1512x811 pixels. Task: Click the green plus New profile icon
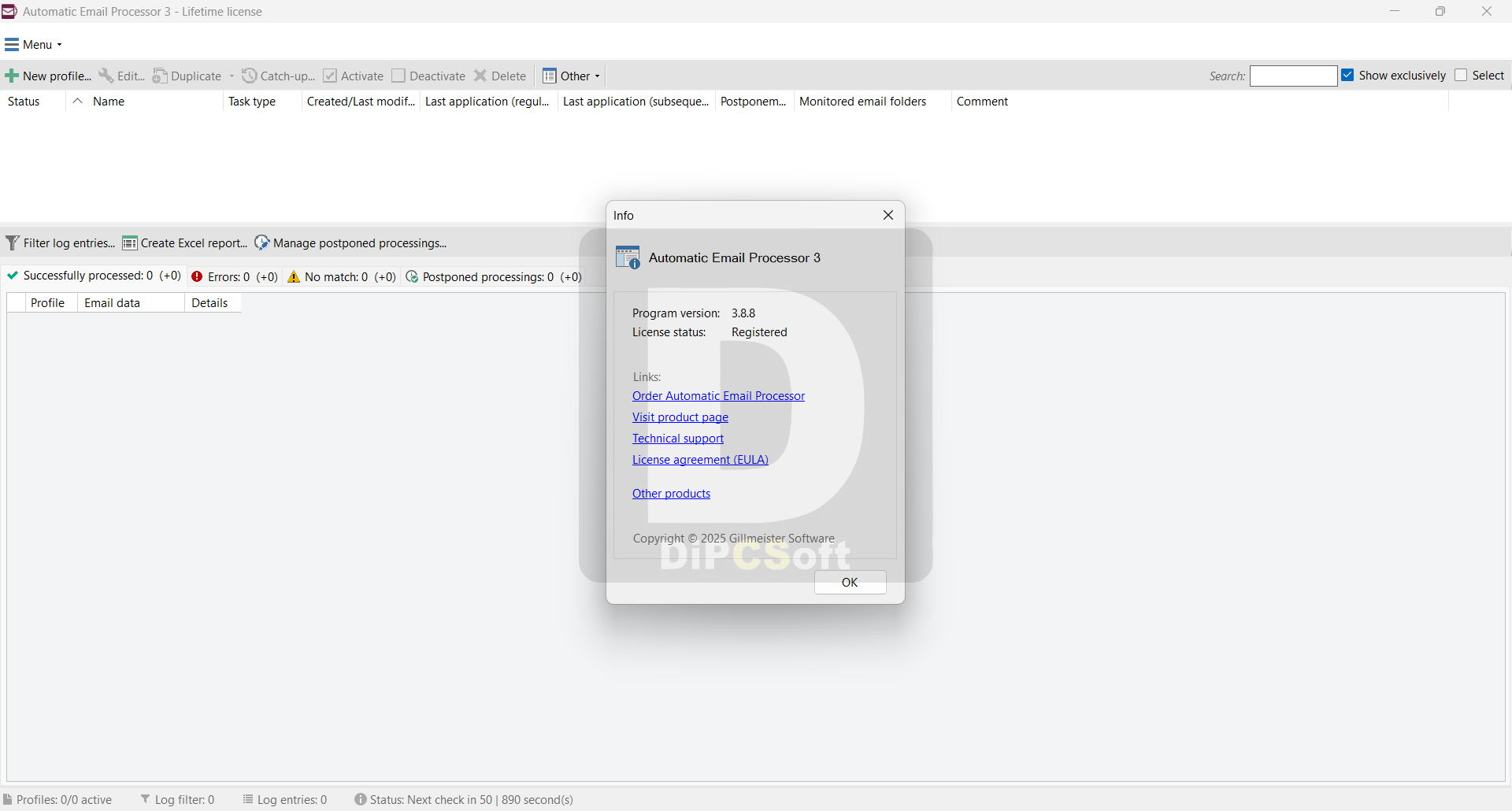pyautogui.click(x=12, y=76)
